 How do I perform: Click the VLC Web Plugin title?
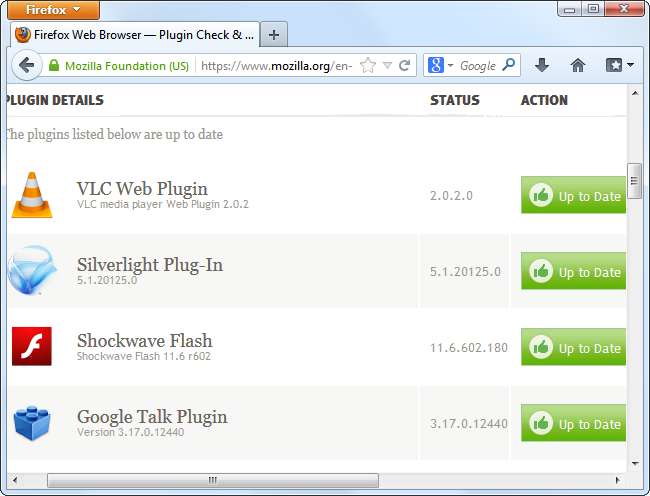tap(142, 189)
